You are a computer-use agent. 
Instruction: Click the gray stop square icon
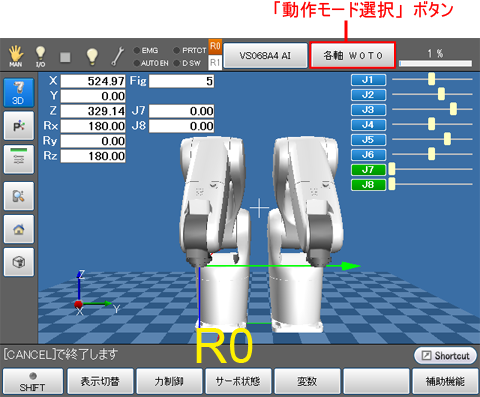65,57
